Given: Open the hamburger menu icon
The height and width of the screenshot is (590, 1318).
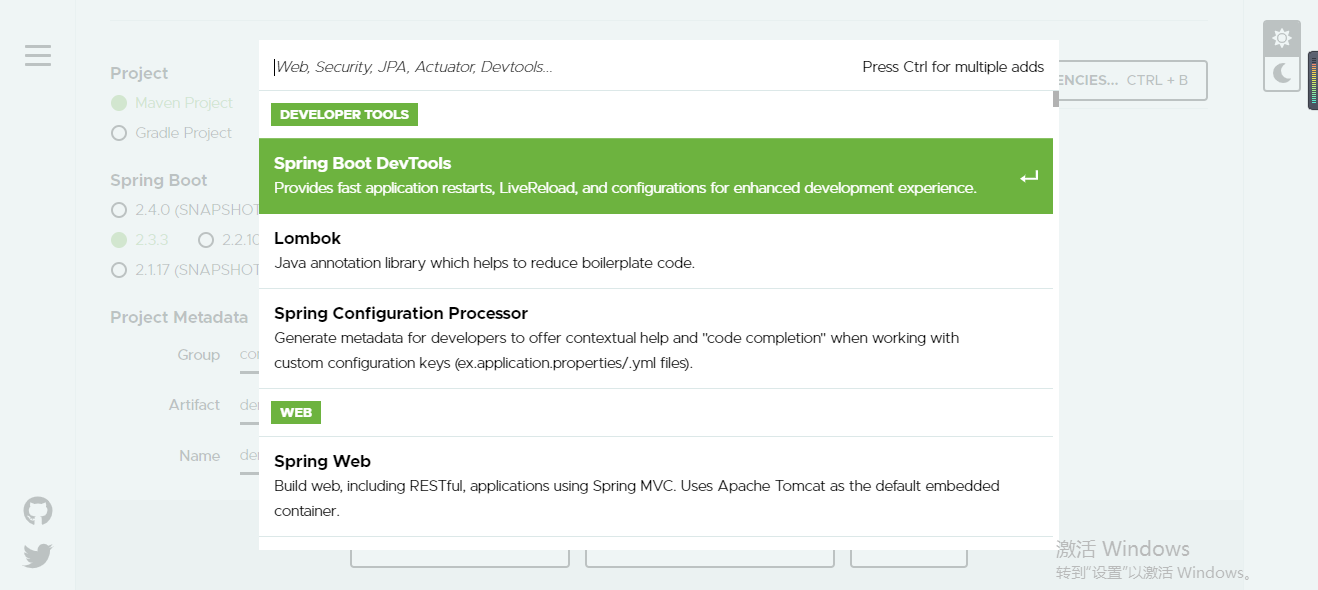Looking at the screenshot, I should (38, 55).
